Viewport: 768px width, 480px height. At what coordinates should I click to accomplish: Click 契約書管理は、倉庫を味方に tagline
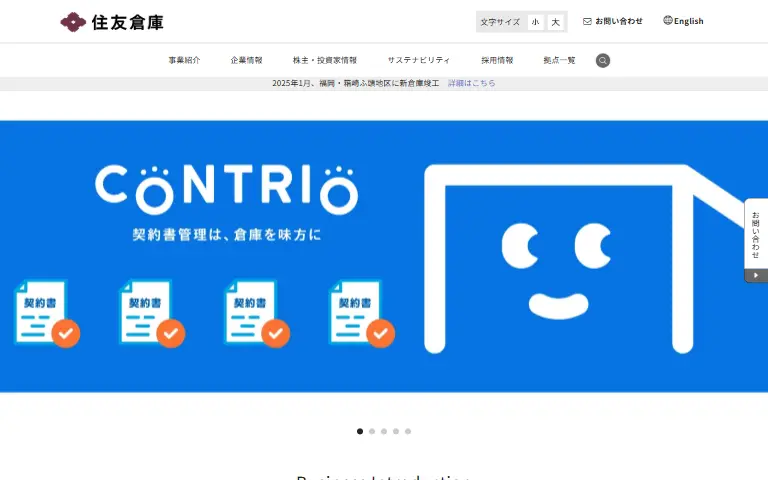[227, 235]
